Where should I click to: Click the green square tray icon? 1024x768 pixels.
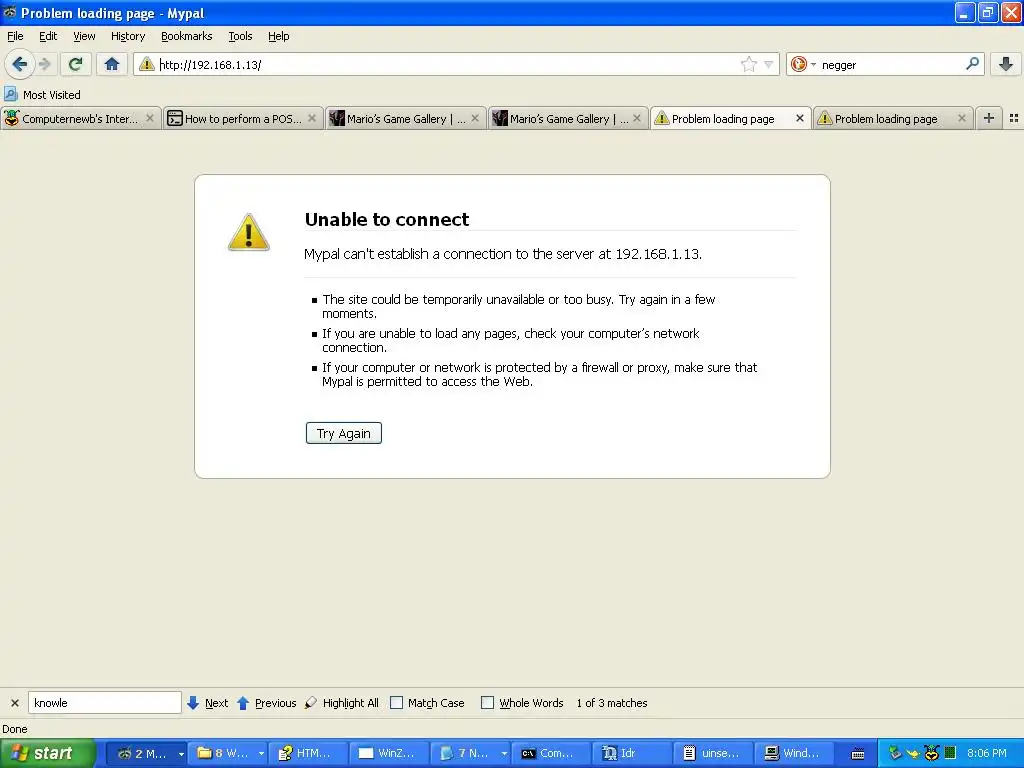[950, 753]
